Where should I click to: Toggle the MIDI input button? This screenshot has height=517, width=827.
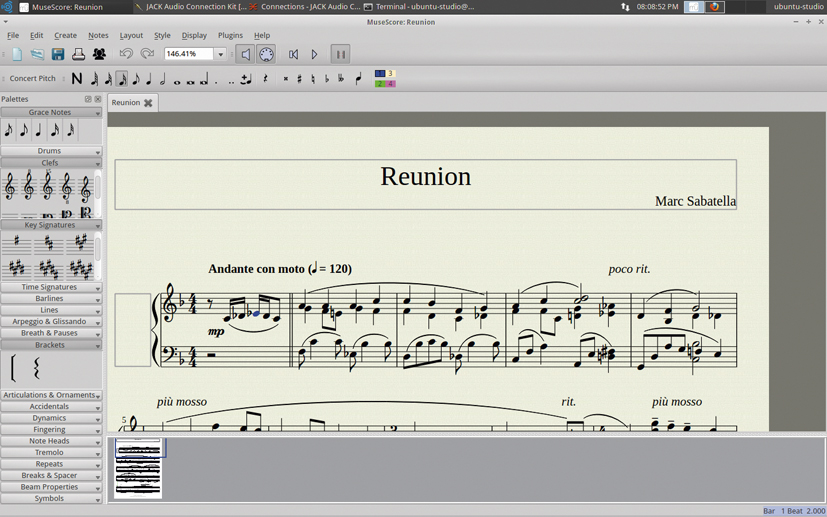pyautogui.click(x=266, y=54)
